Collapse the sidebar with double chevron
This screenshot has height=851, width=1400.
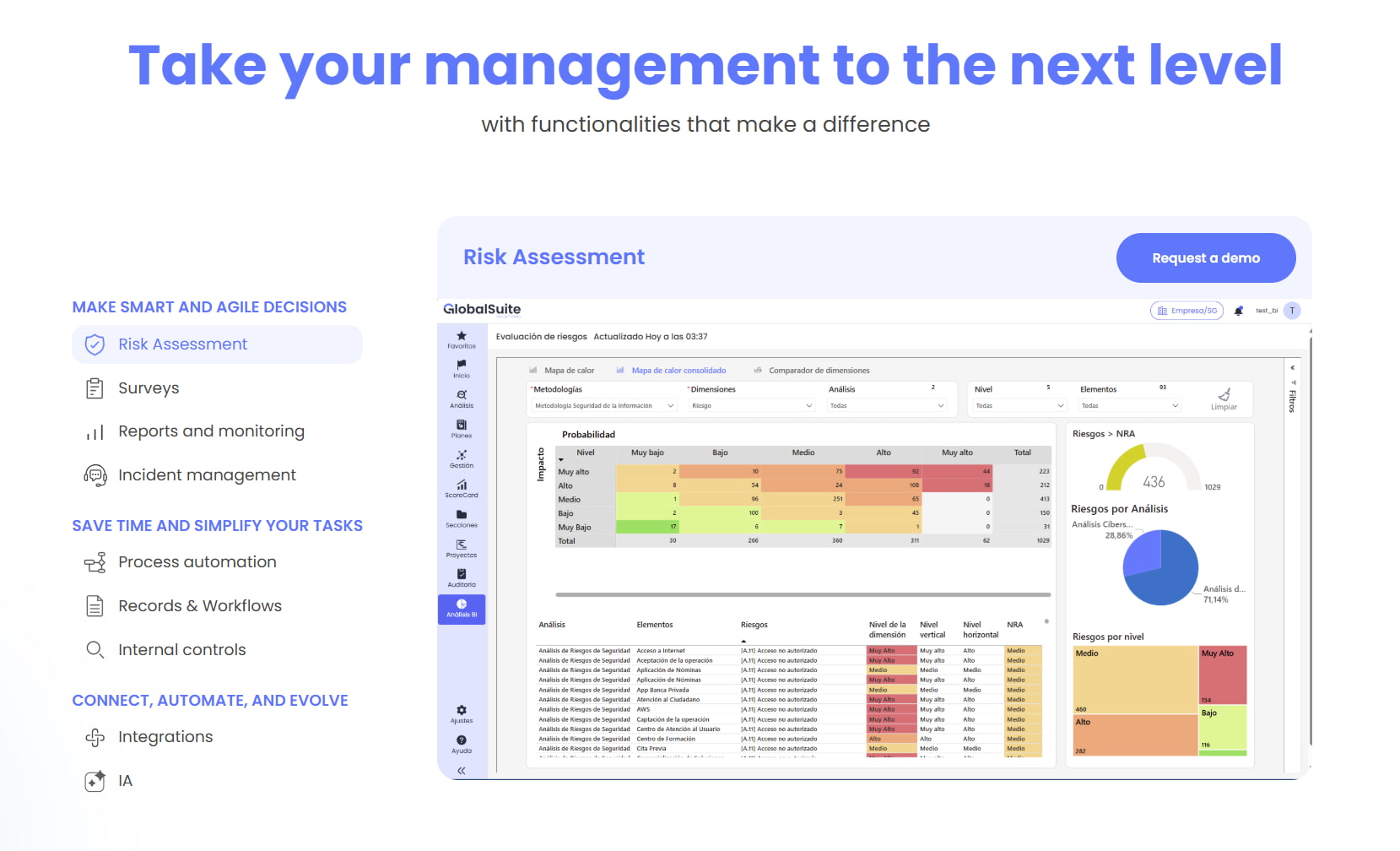462,771
